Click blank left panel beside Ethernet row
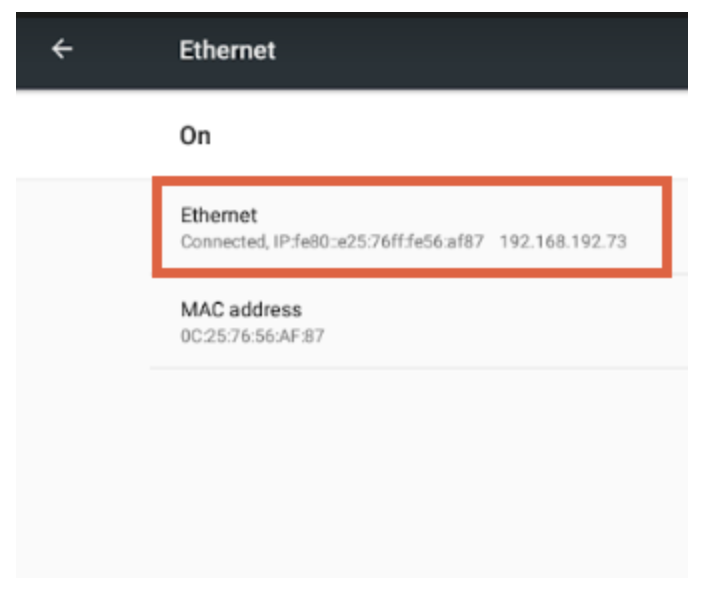Viewport: 702px width, 592px height. click(82, 227)
